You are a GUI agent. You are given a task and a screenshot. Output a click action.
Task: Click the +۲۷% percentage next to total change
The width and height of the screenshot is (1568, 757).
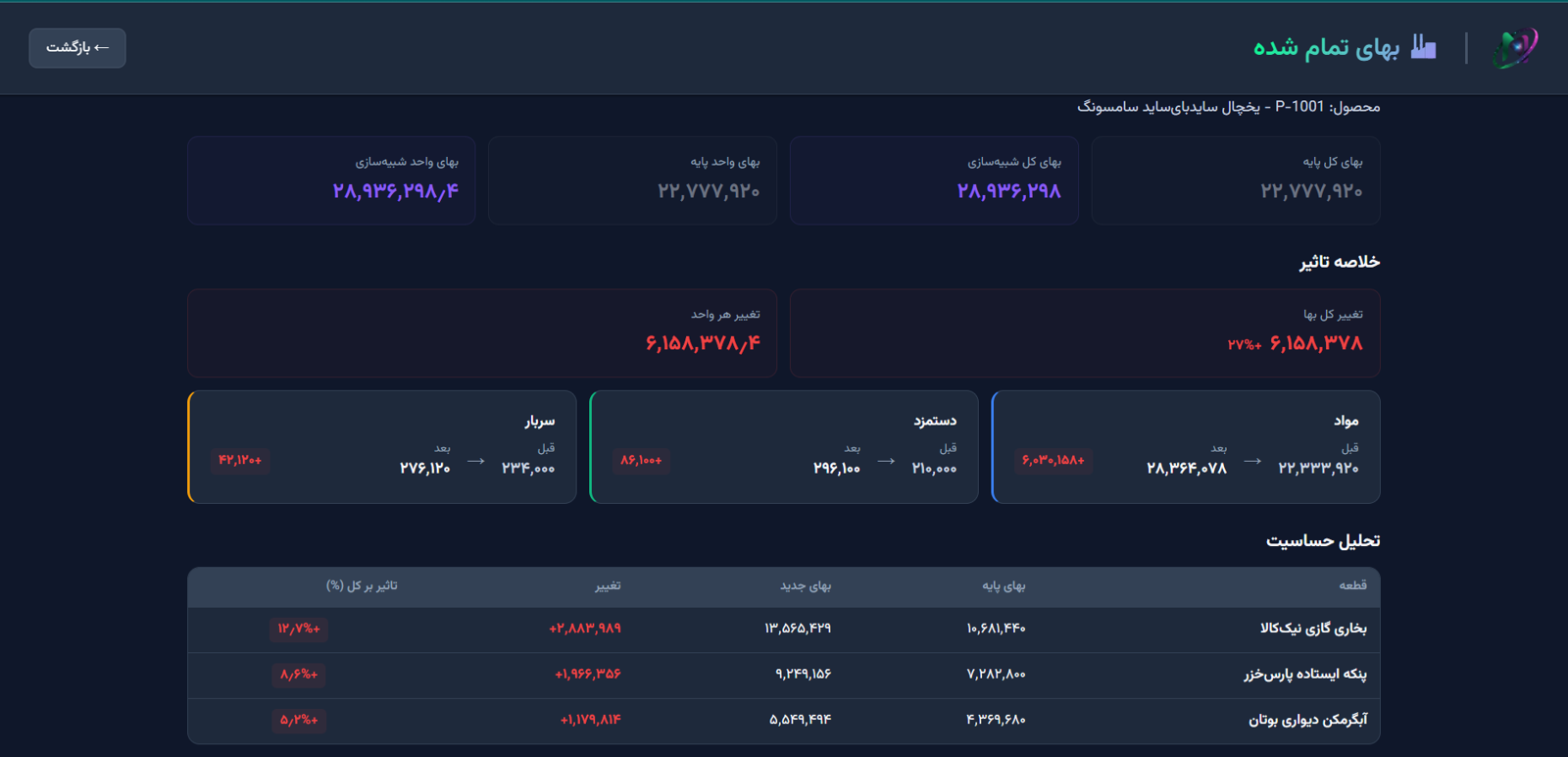click(x=1245, y=345)
